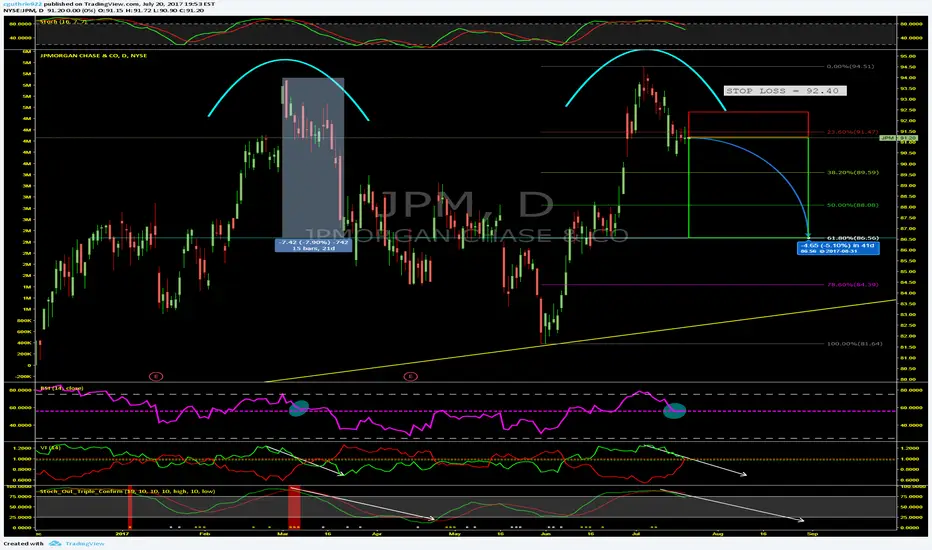The width and height of the screenshot is (932, 550).
Task: Click the 61.80%(86.56) Fibonacci level label
Action: click(852, 238)
